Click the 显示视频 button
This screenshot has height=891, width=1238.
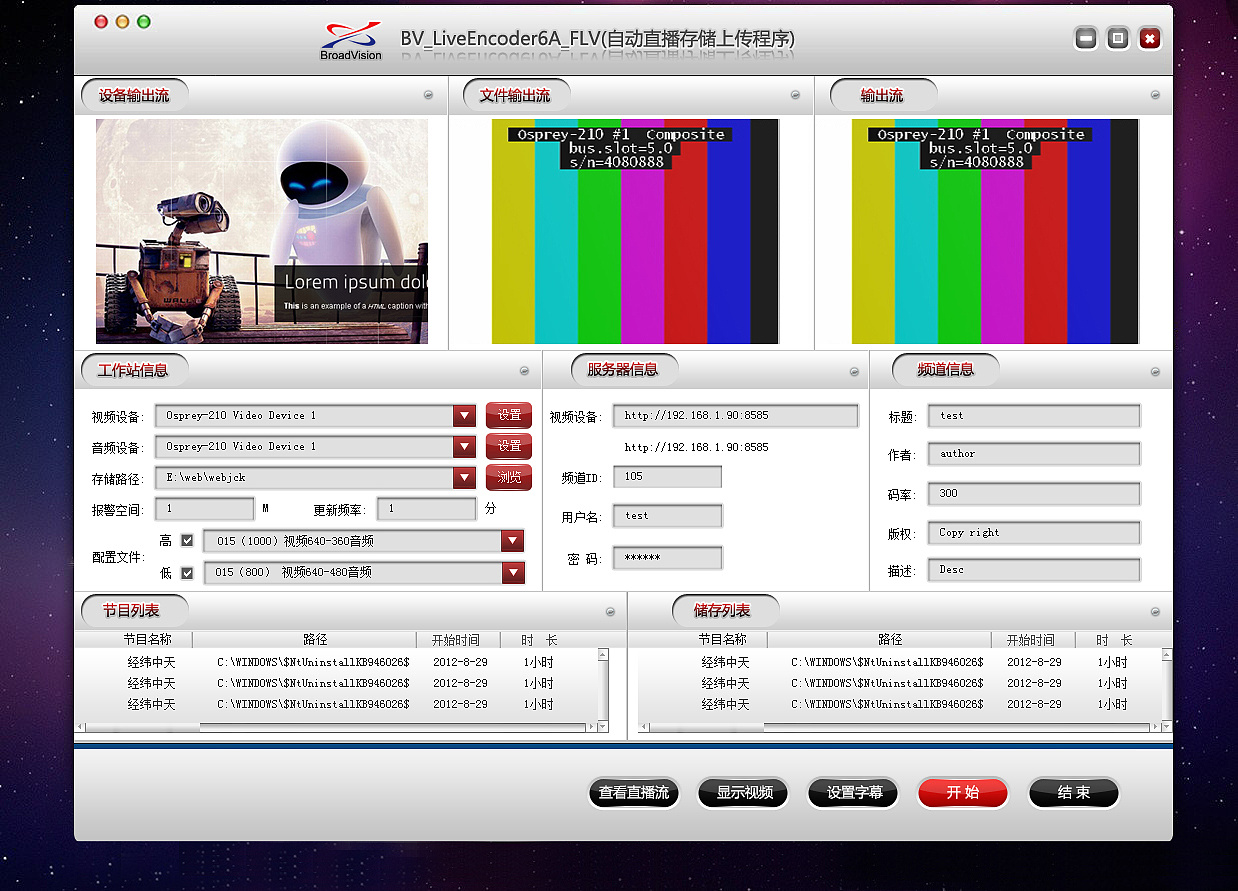click(x=744, y=793)
